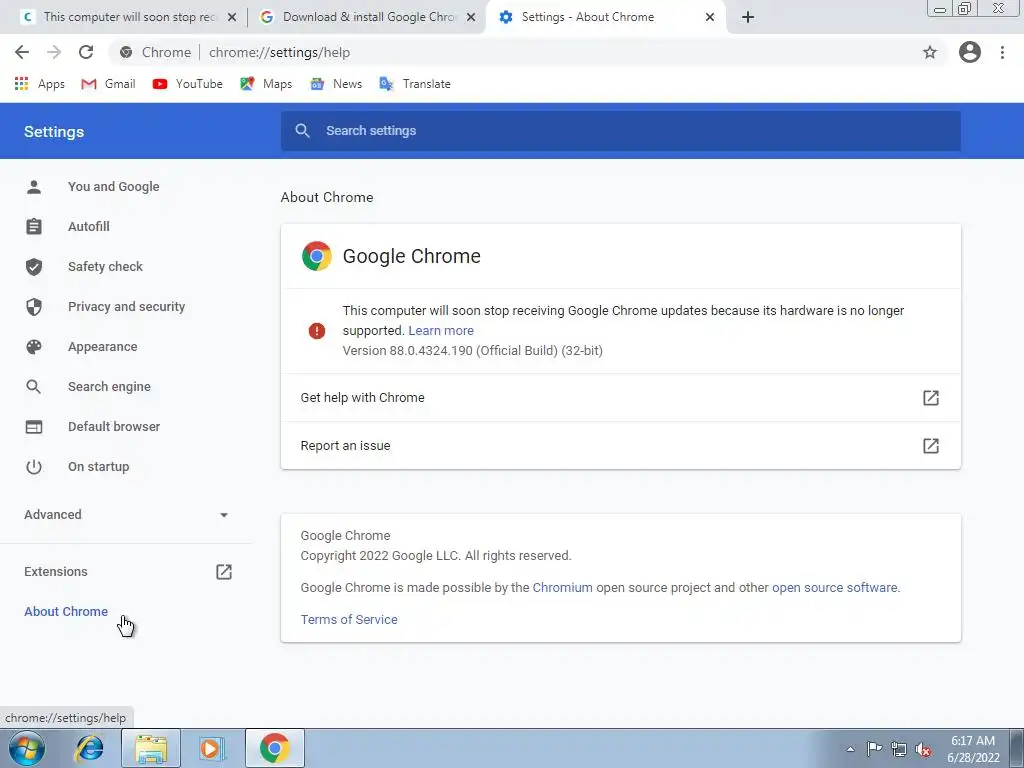Click the Learn more link
The height and width of the screenshot is (768, 1024).
point(441,330)
